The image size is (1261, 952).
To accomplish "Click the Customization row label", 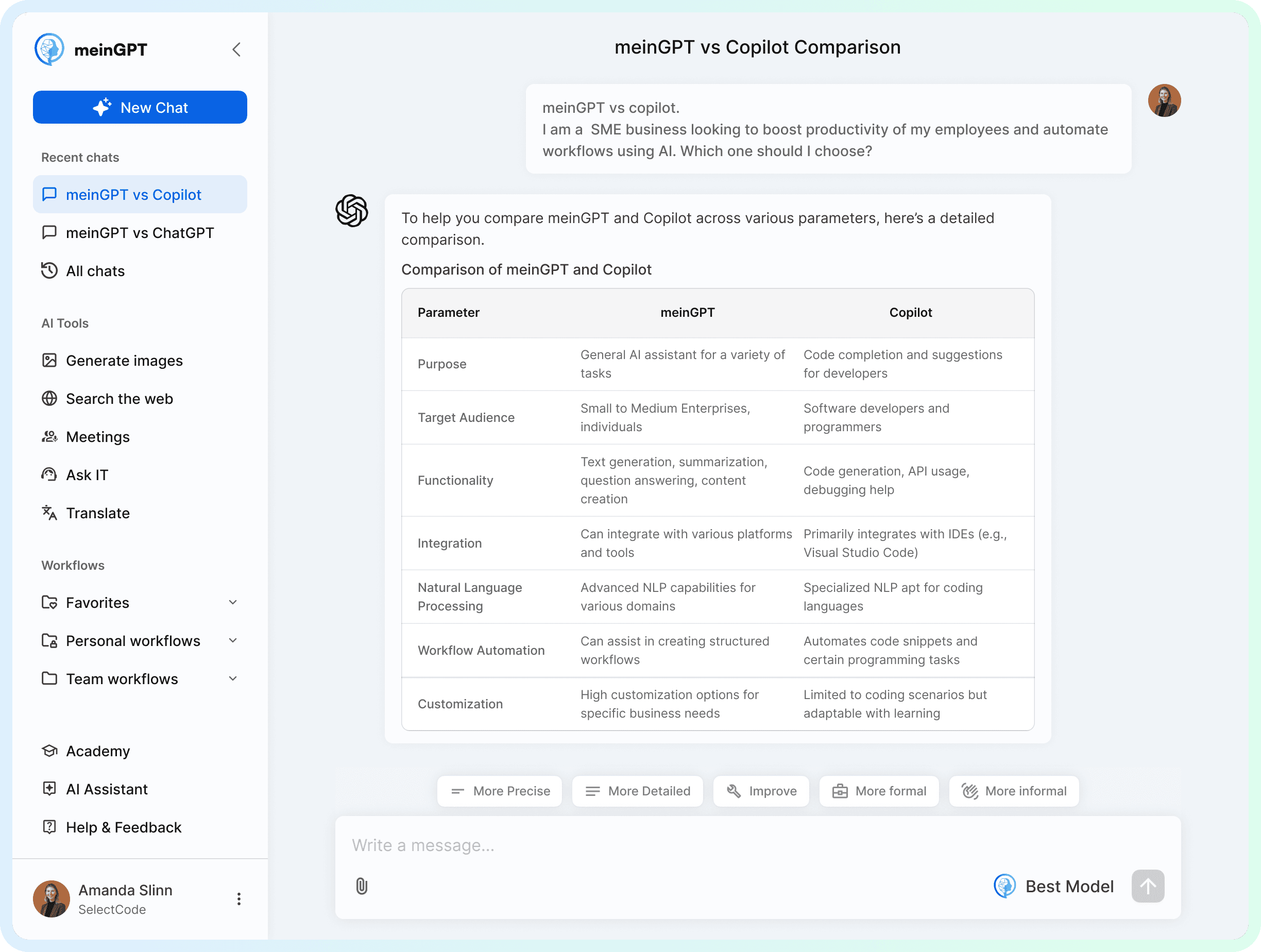I will 460,704.
